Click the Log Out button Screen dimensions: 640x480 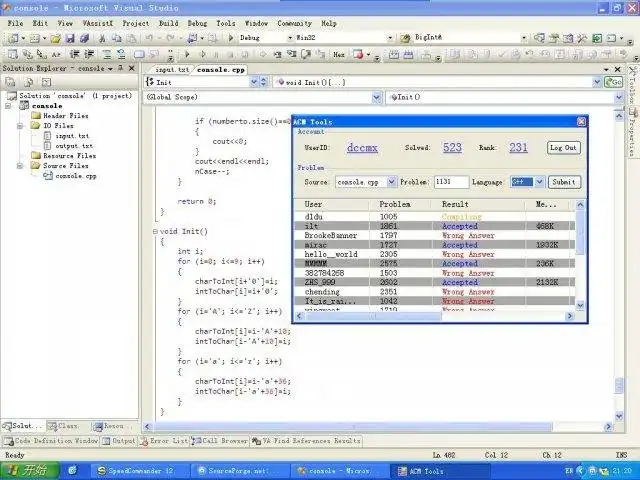coord(563,148)
